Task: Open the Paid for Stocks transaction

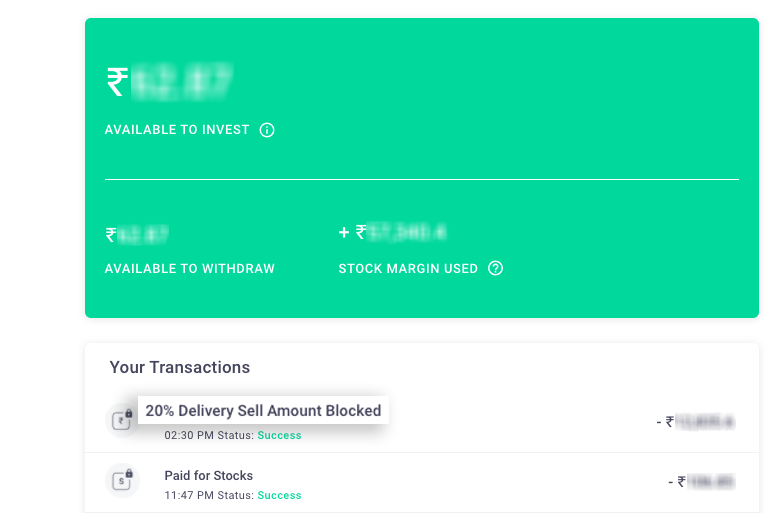Action: tap(209, 476)
